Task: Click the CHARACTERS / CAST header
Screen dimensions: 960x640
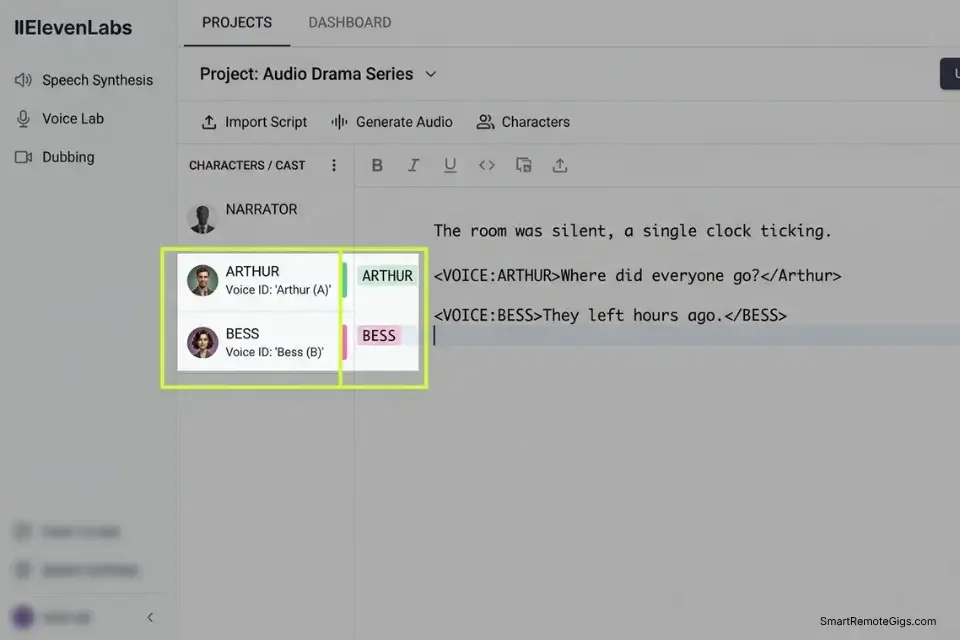Action: (247, 165)
